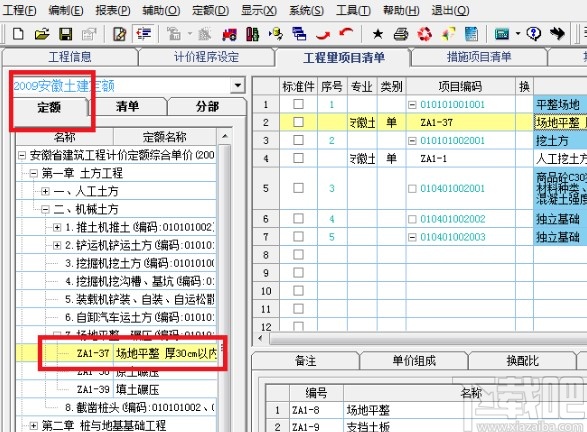Print using the printer icon
Viewport: 587px width, 432px height.
pyautogui.click(x=401, y=34)
